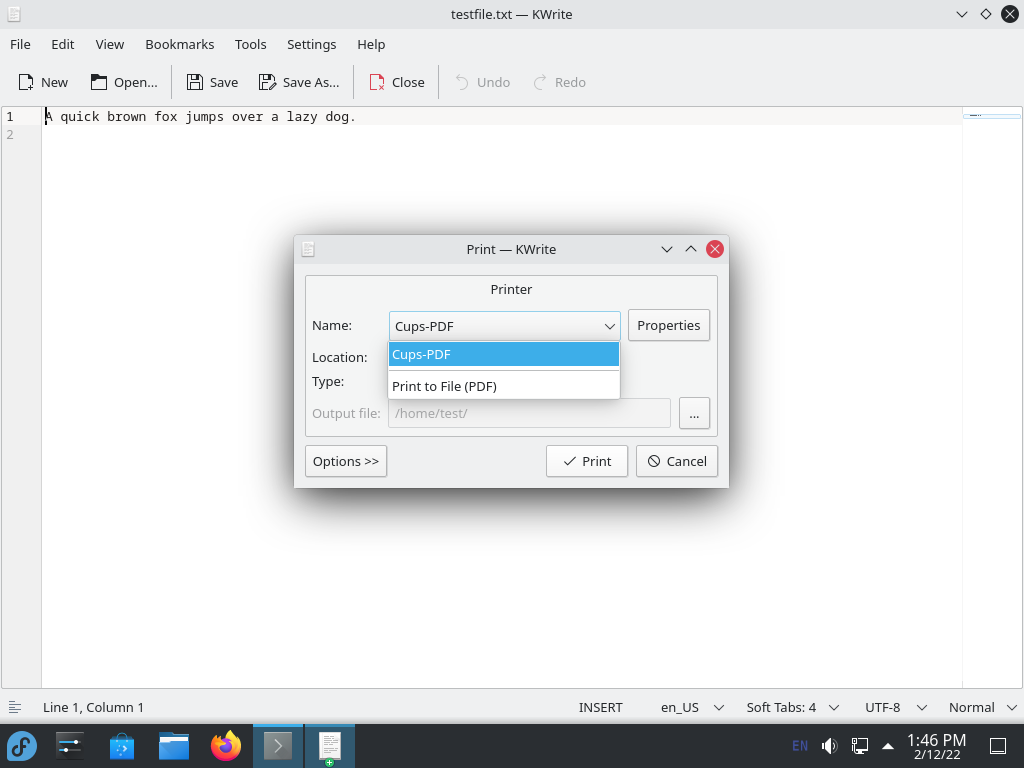Click the KWrite document icon in title bar
The height and width of the screenshot is (768, 1024).
pos(14,14)
